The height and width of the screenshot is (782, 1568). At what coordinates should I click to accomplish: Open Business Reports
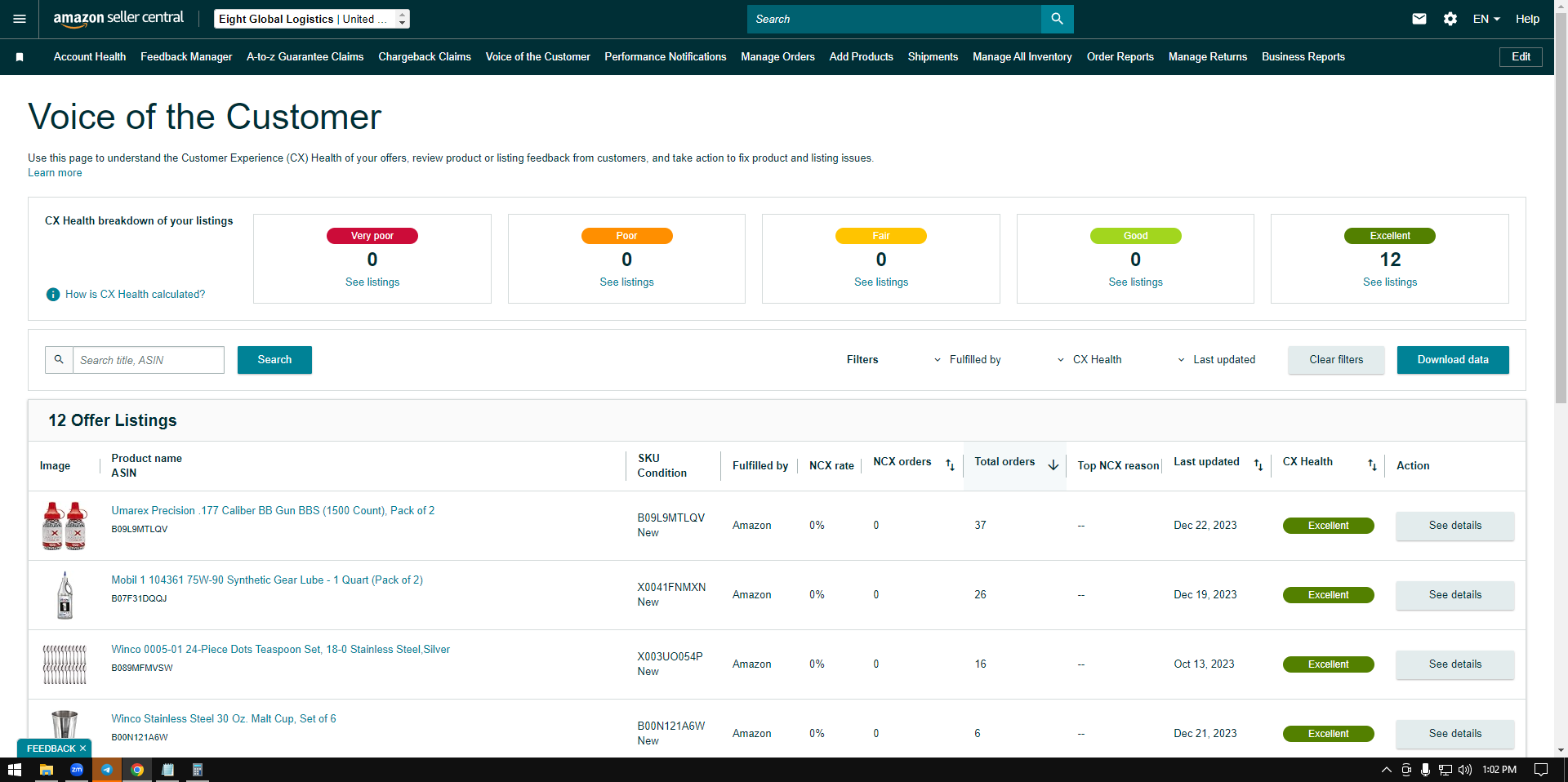1303,57
